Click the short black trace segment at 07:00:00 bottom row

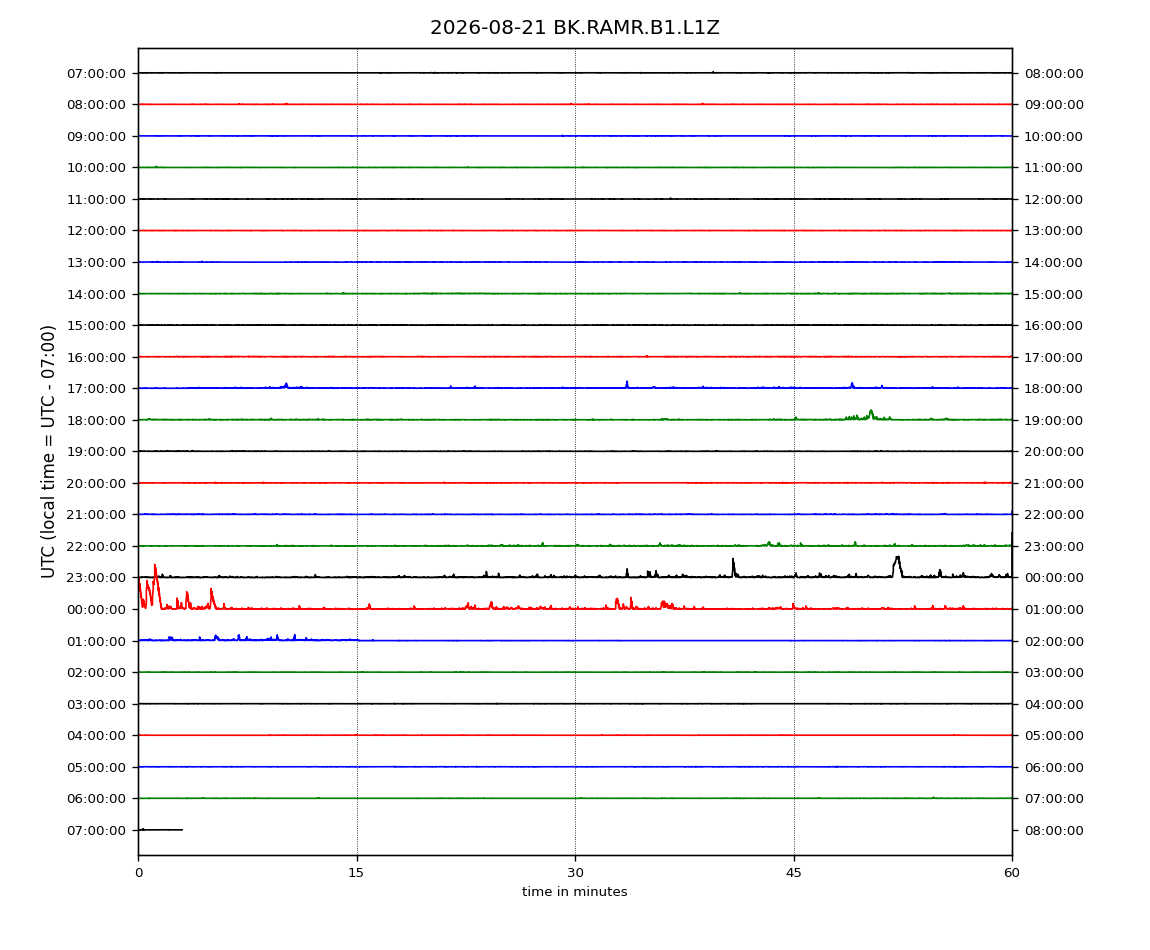pos(161,830)
